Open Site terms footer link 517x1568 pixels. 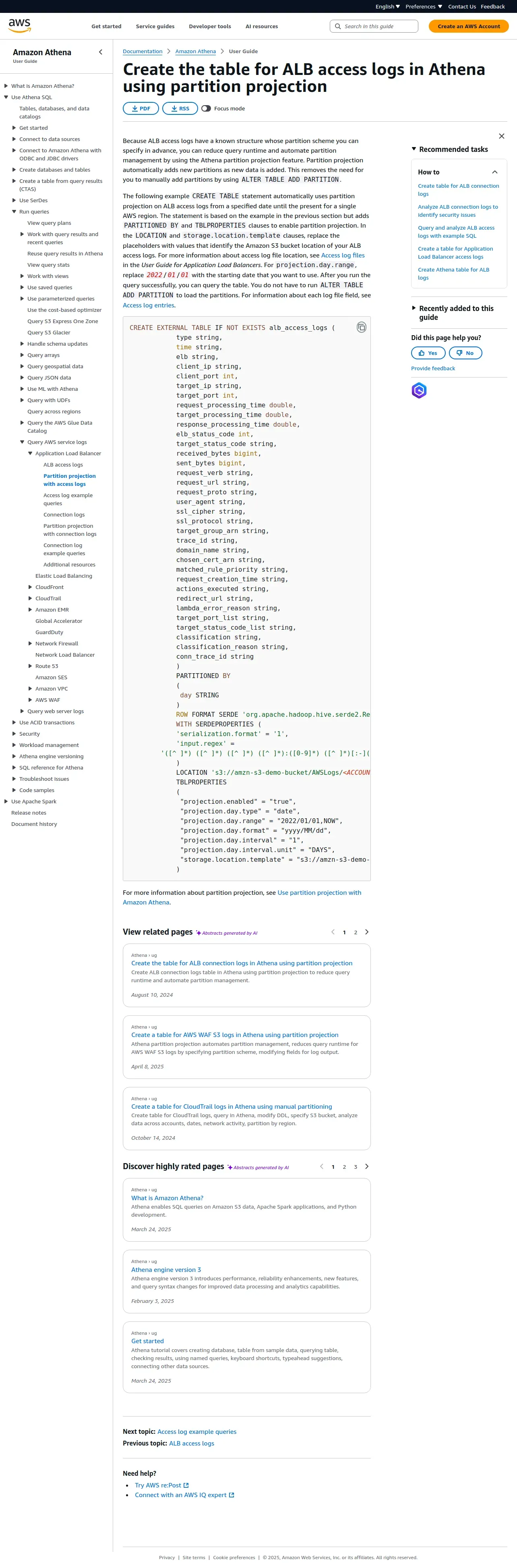point(194,1558)
